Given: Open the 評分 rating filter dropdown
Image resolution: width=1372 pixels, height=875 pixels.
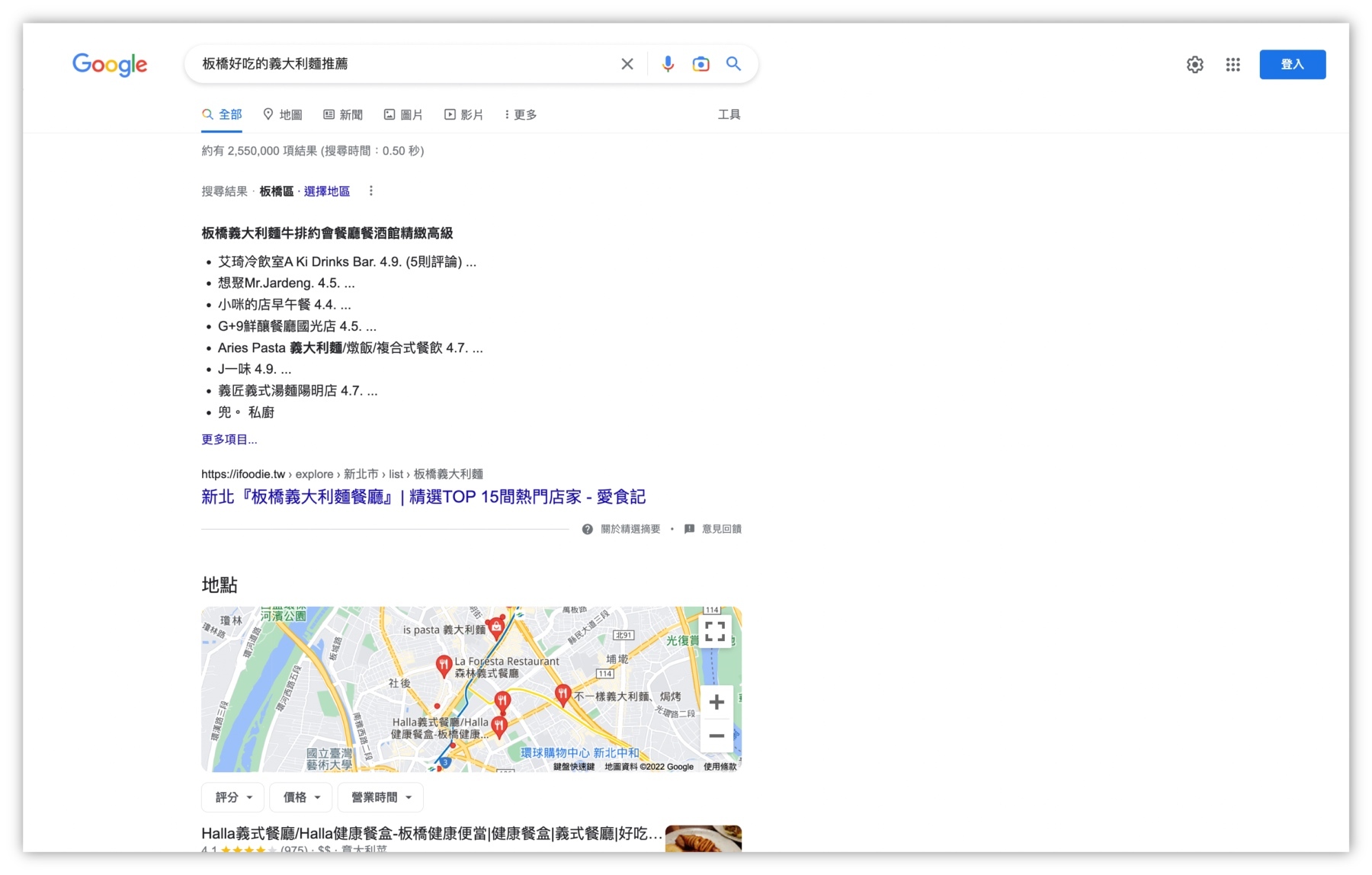Looking at the screenshot, I should tap(232, 796).
